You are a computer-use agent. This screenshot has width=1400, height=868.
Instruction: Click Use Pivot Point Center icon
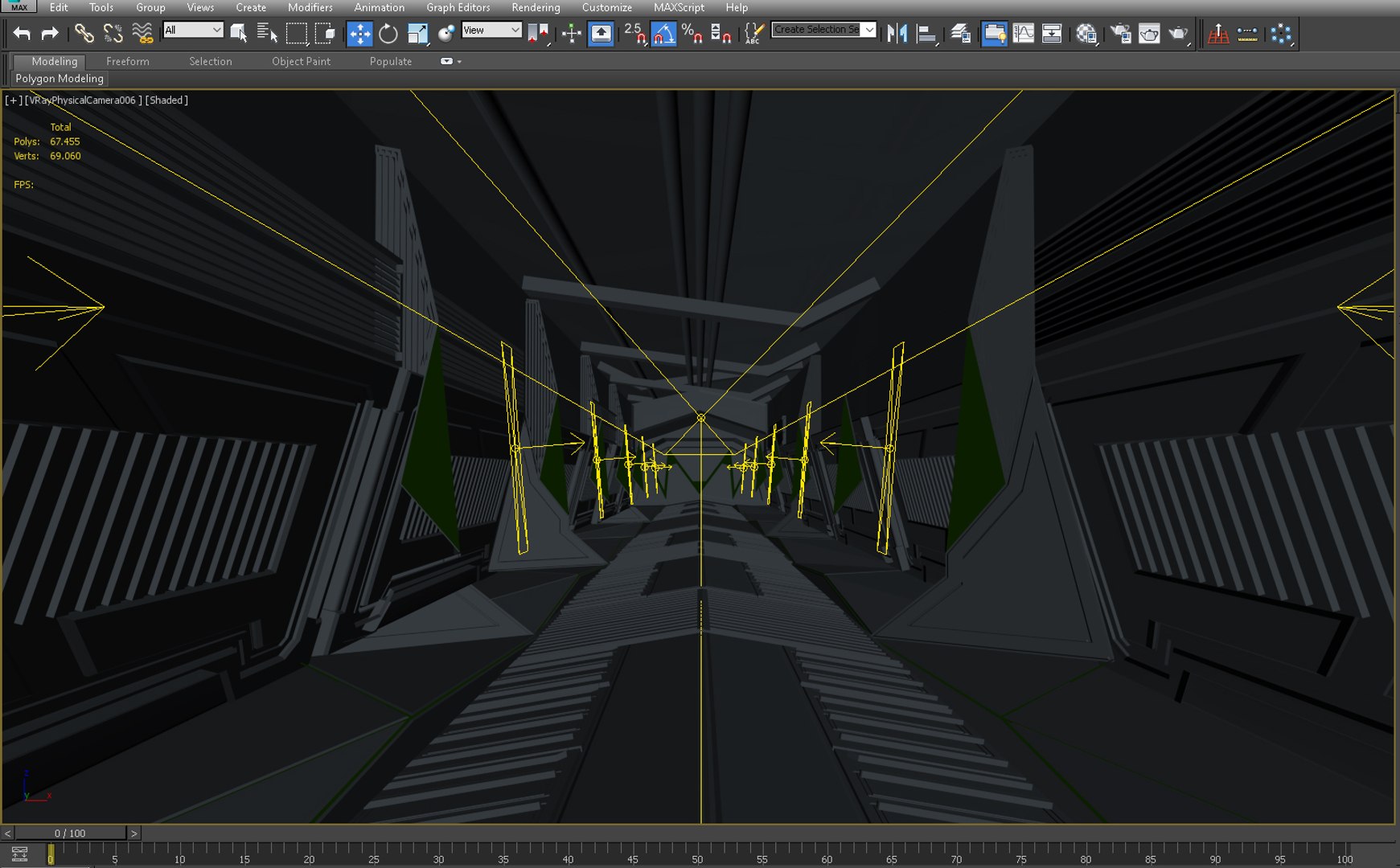point(538,34)
